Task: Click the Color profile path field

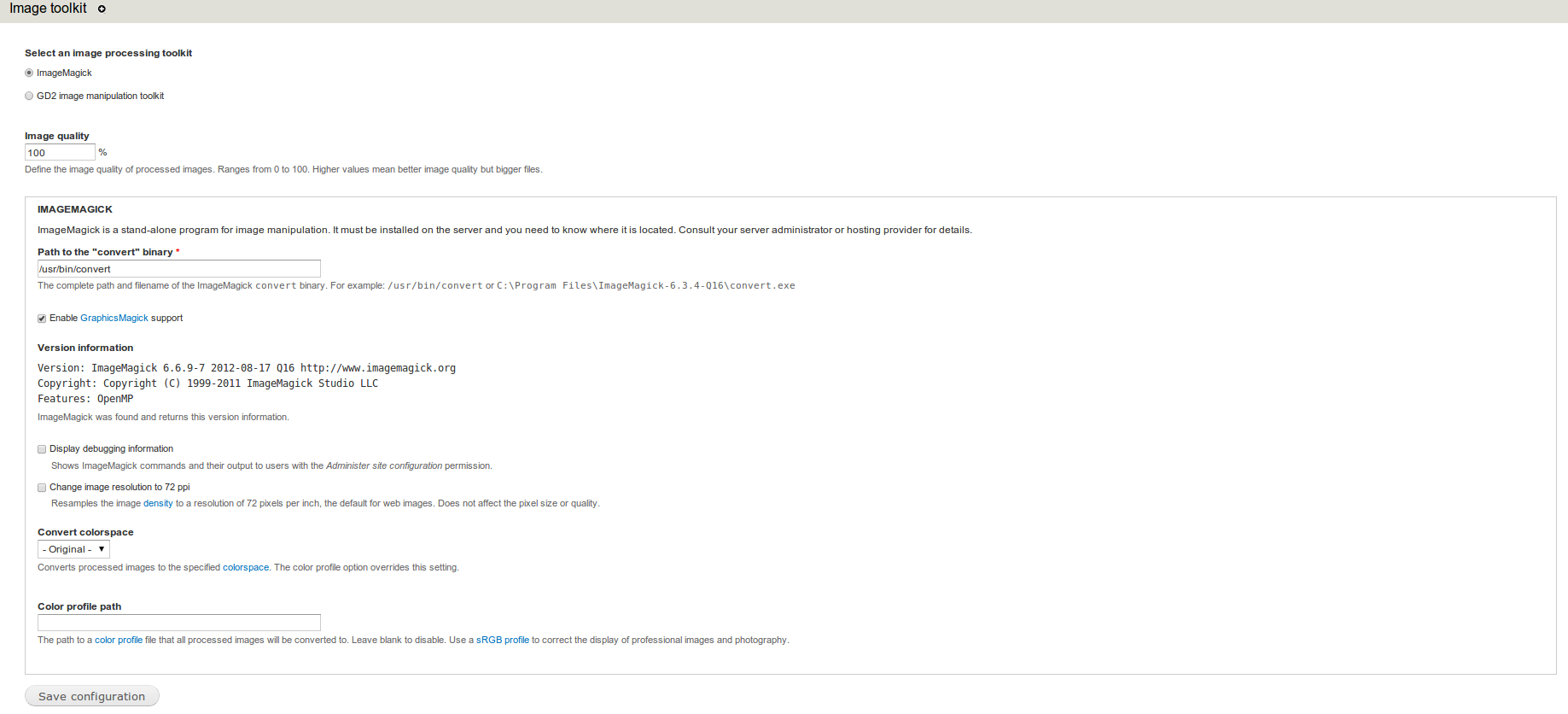Action: click(x=179, y=623)
